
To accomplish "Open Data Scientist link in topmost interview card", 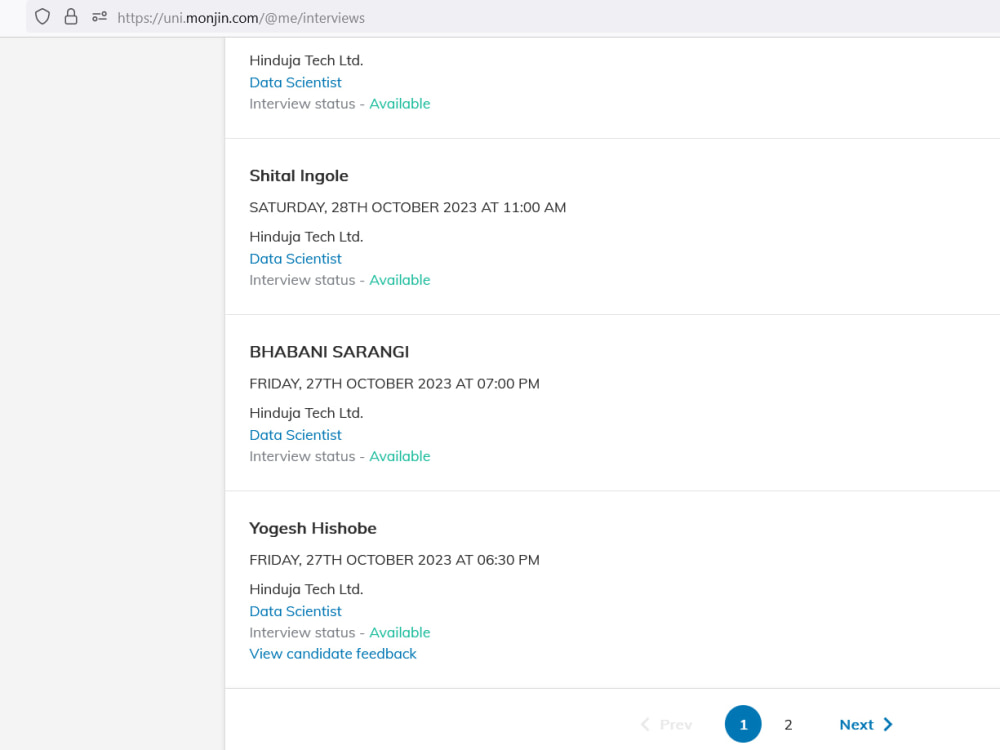I will (x=295, y=82).
